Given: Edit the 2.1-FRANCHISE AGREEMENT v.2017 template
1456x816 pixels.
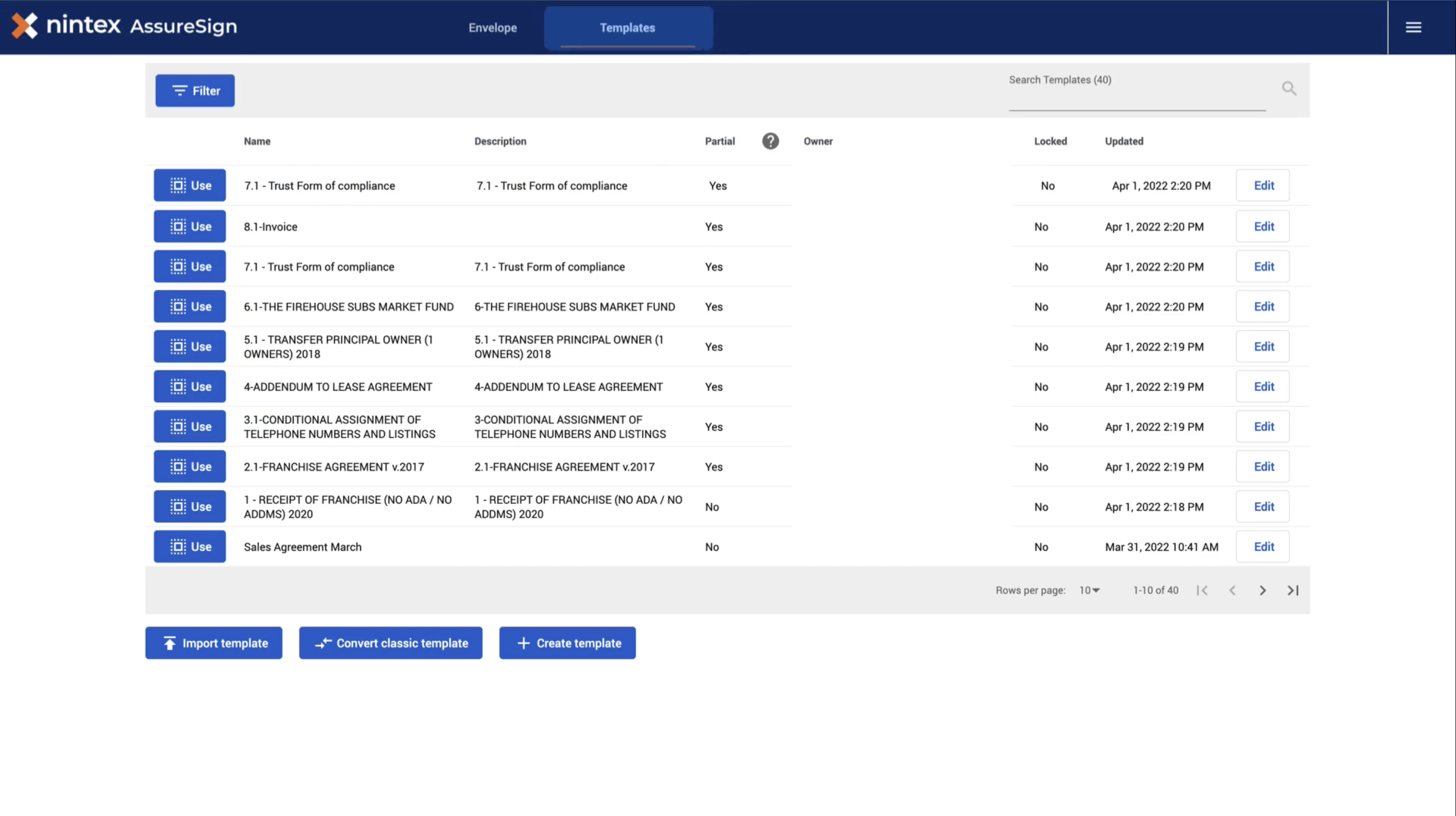Looking at the screenshot, I should click(x=1263, y=467).
